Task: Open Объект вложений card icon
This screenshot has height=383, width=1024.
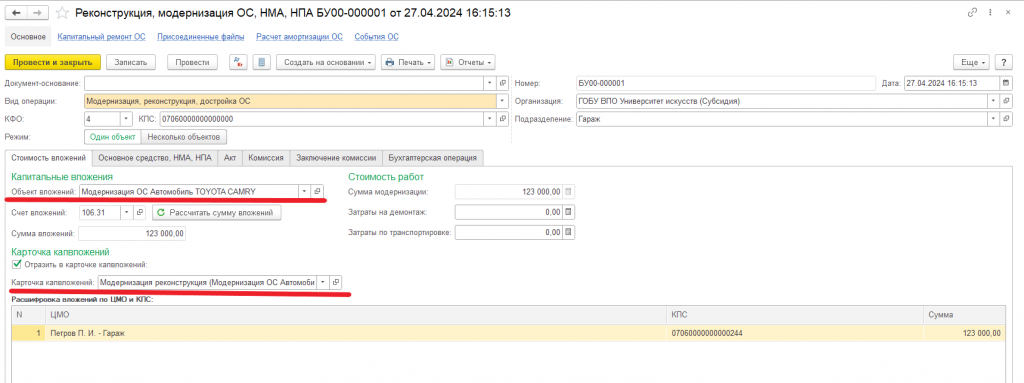Action: click(317, 191)
